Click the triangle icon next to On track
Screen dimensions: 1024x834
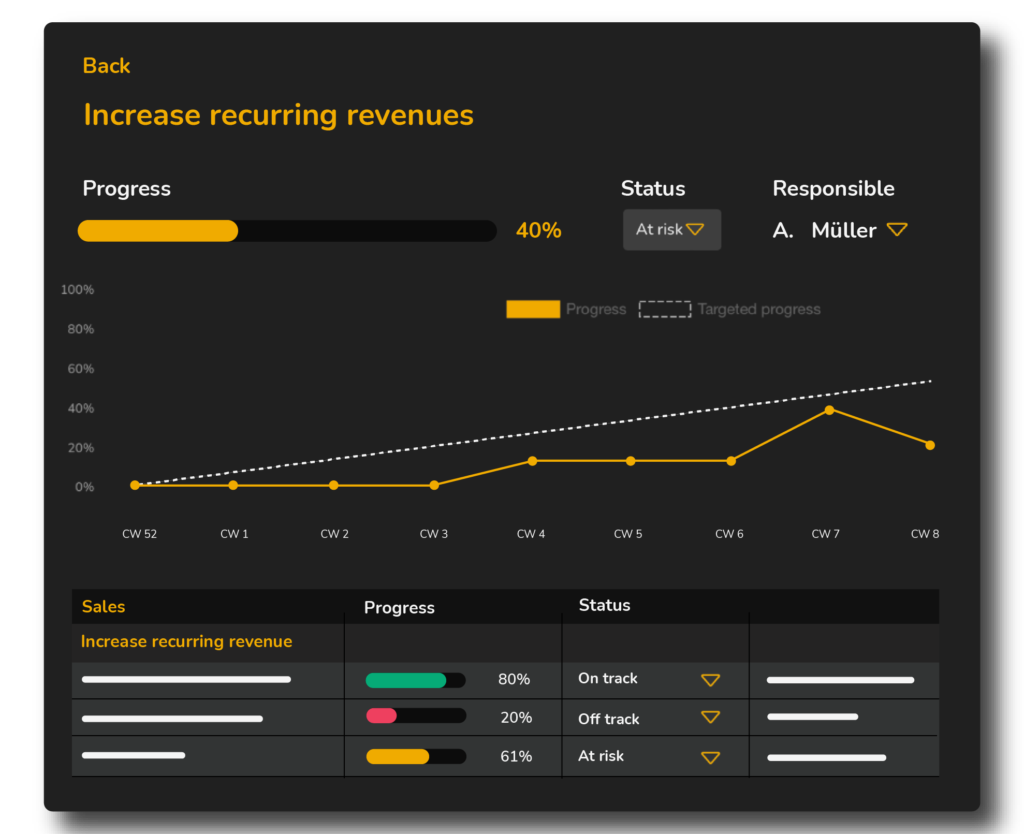(x=711, y=679)
